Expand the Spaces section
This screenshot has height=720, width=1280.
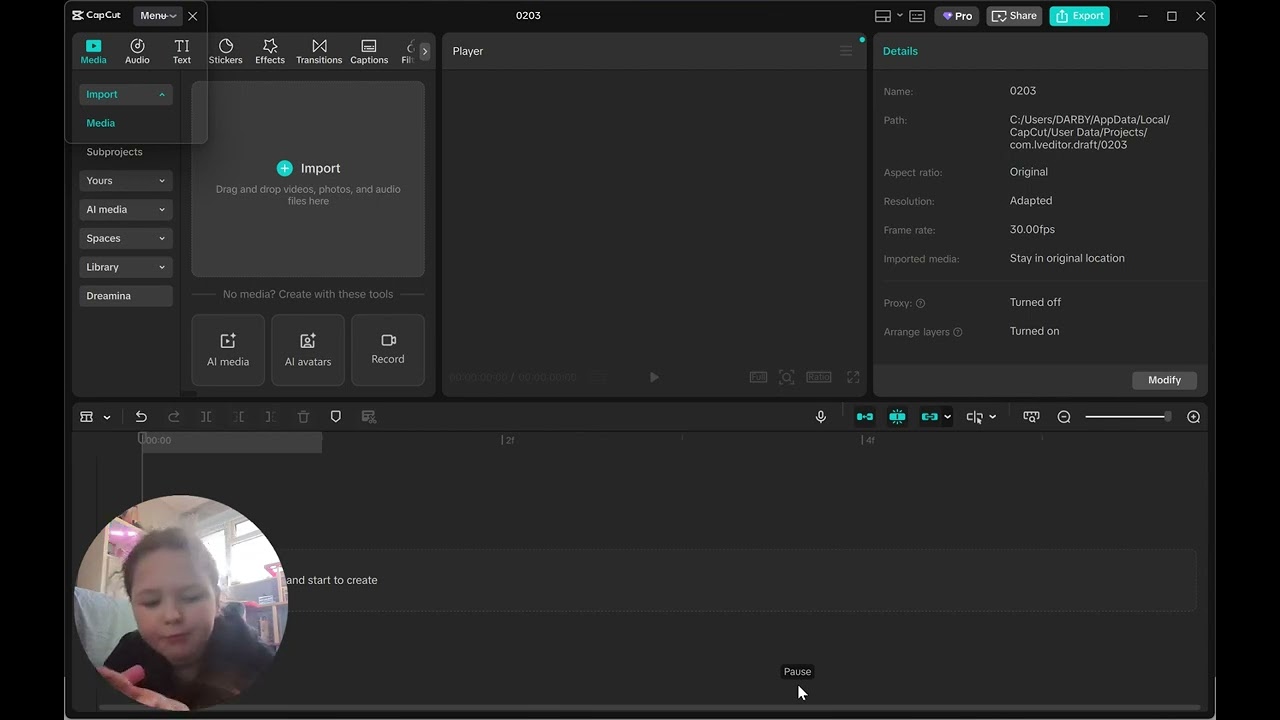pyautogui.click(x=126, y=238)
